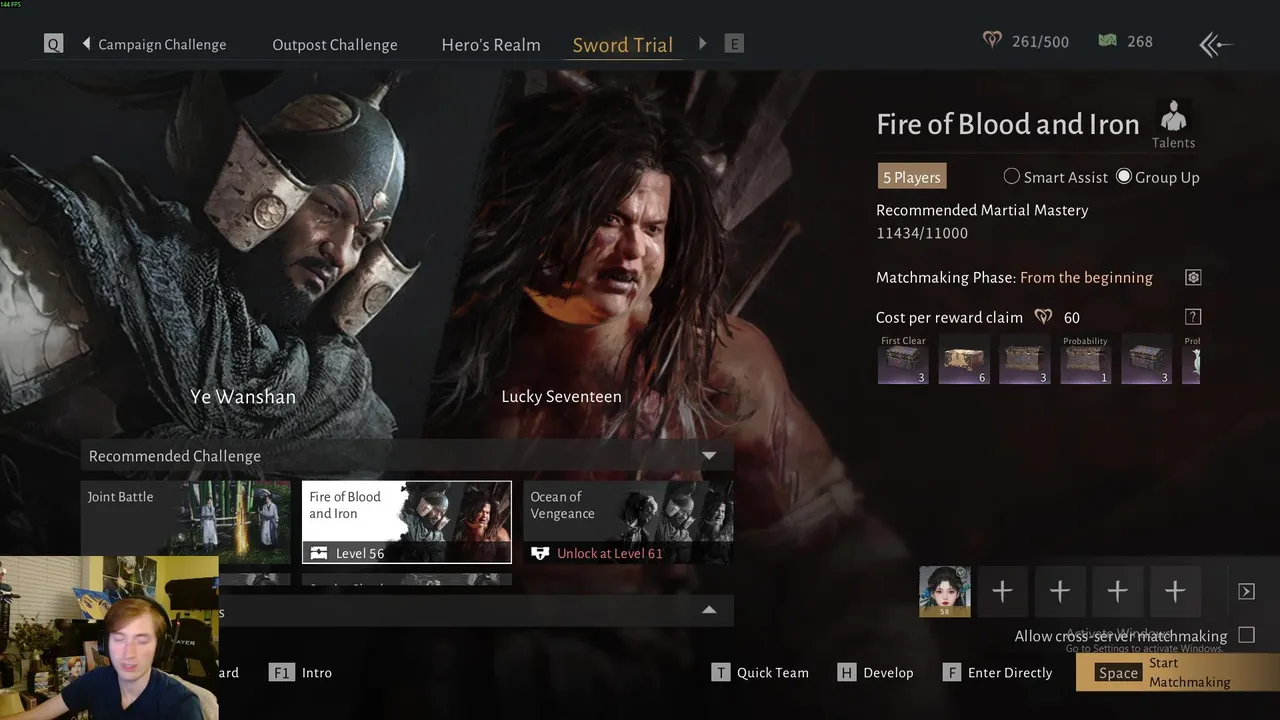Screen dimensions: 1280x720
Task: Add teammate in first empty plus slot
Action: [1002, 591]
